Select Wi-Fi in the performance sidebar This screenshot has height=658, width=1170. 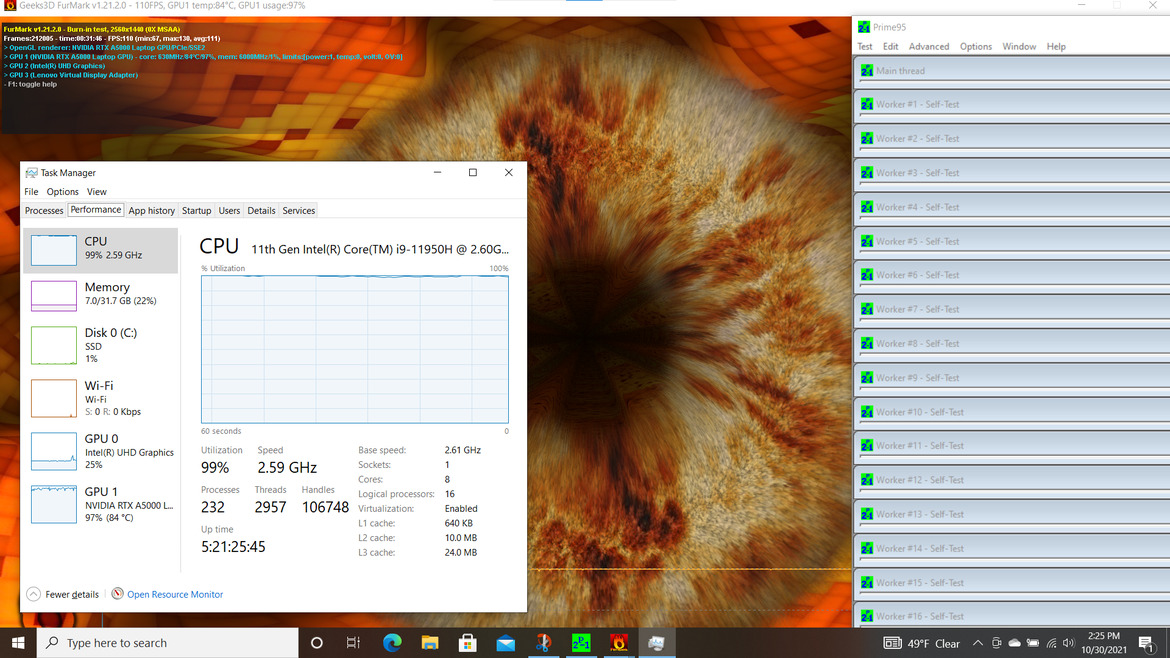[x=101, y=398]
